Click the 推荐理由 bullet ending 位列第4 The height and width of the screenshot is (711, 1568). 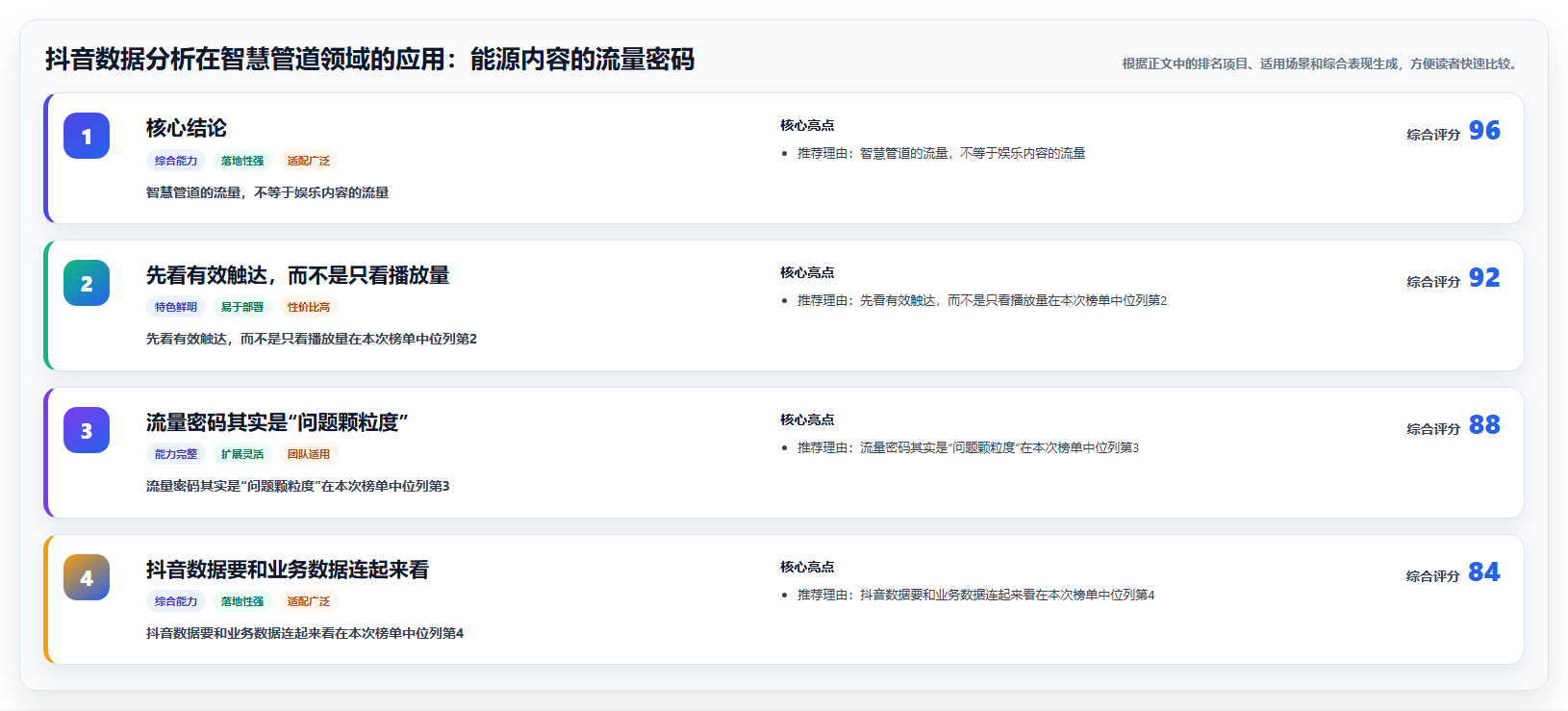[975, 595]
